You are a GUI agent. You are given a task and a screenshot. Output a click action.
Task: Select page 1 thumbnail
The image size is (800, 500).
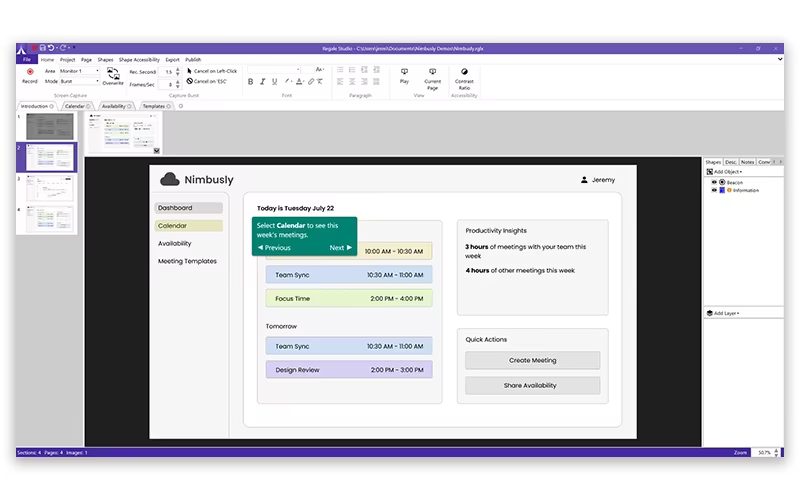49,127
